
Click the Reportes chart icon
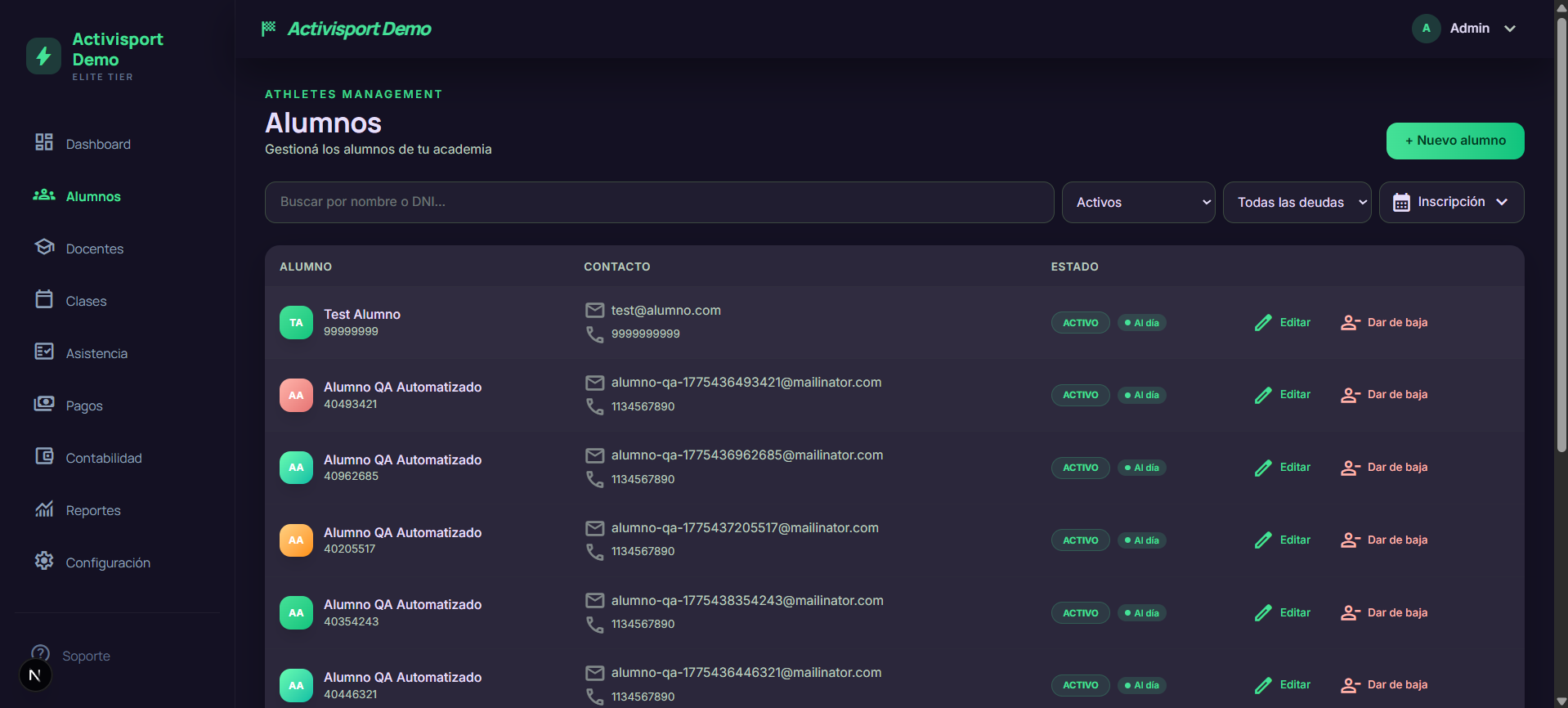(x=44, y=509)
